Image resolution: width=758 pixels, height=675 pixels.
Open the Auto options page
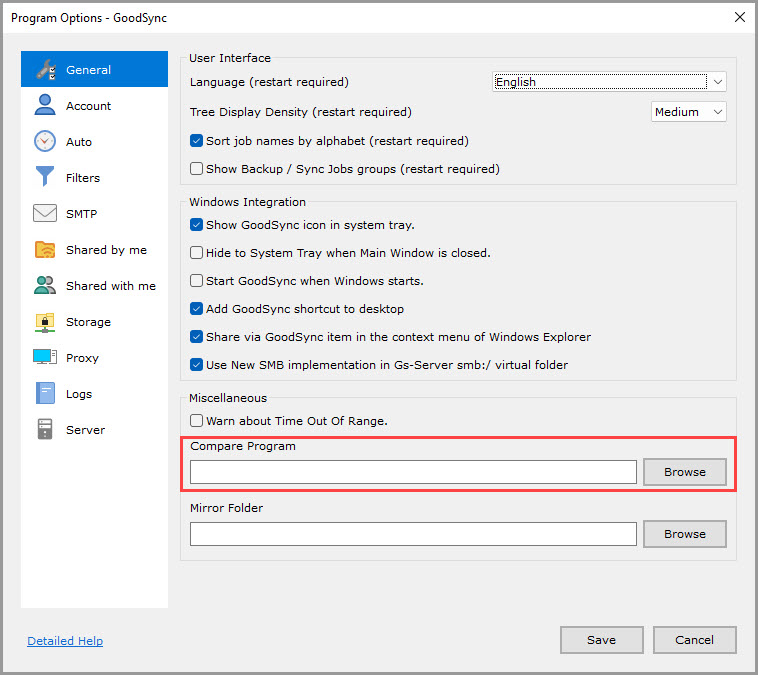click(x=94, y=142)
